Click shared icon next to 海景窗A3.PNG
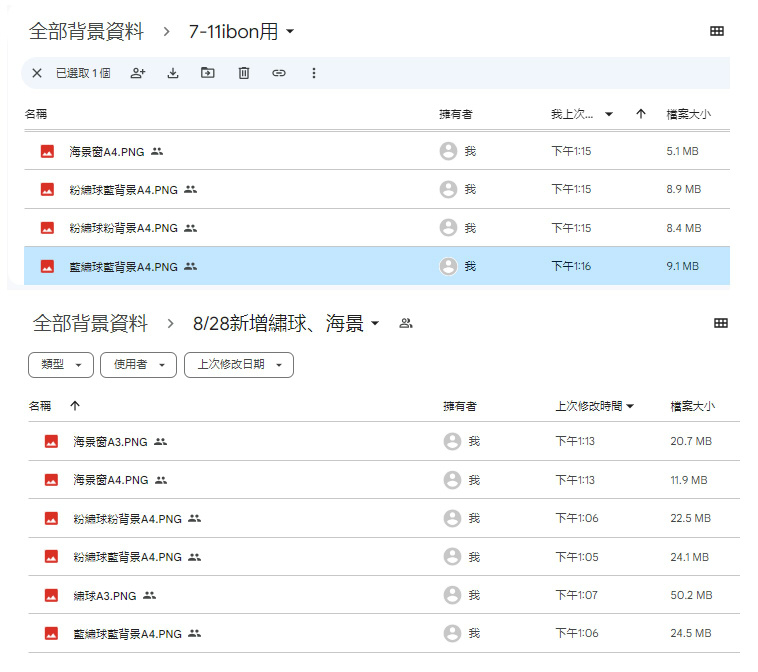The height and width of the screenshot is (672, 758). coord(160,441)
